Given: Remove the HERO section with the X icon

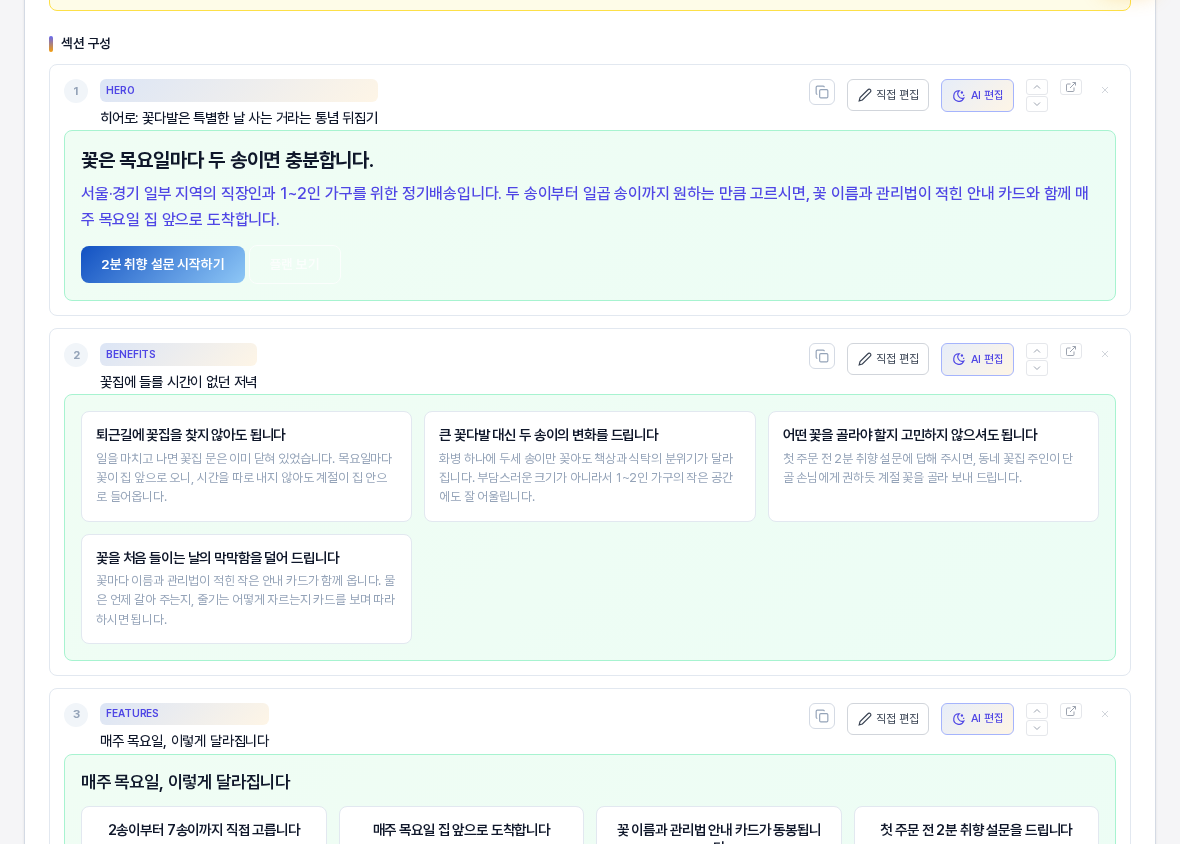Looking at the screenshot, I should [1105, 90].
